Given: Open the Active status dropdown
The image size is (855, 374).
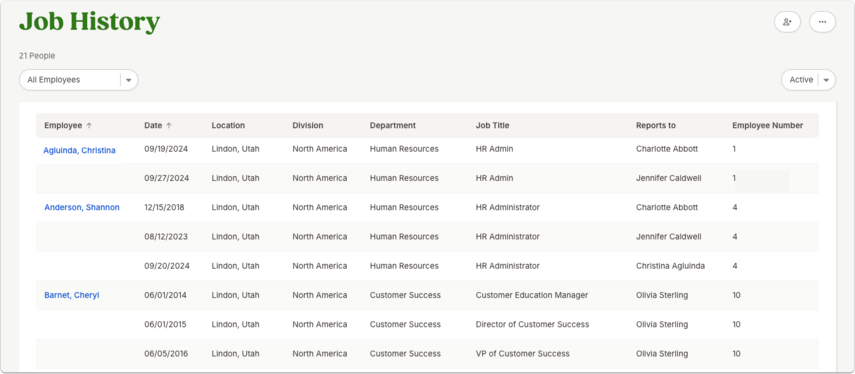Looking at the screenshot, I should 808,80.
